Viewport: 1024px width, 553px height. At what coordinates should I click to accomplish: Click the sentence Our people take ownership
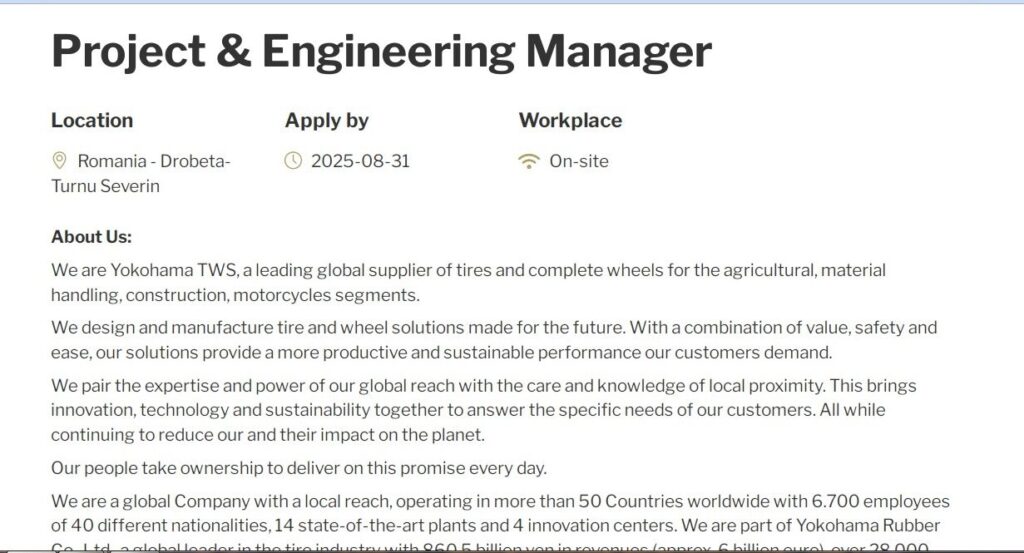point(298,468)
